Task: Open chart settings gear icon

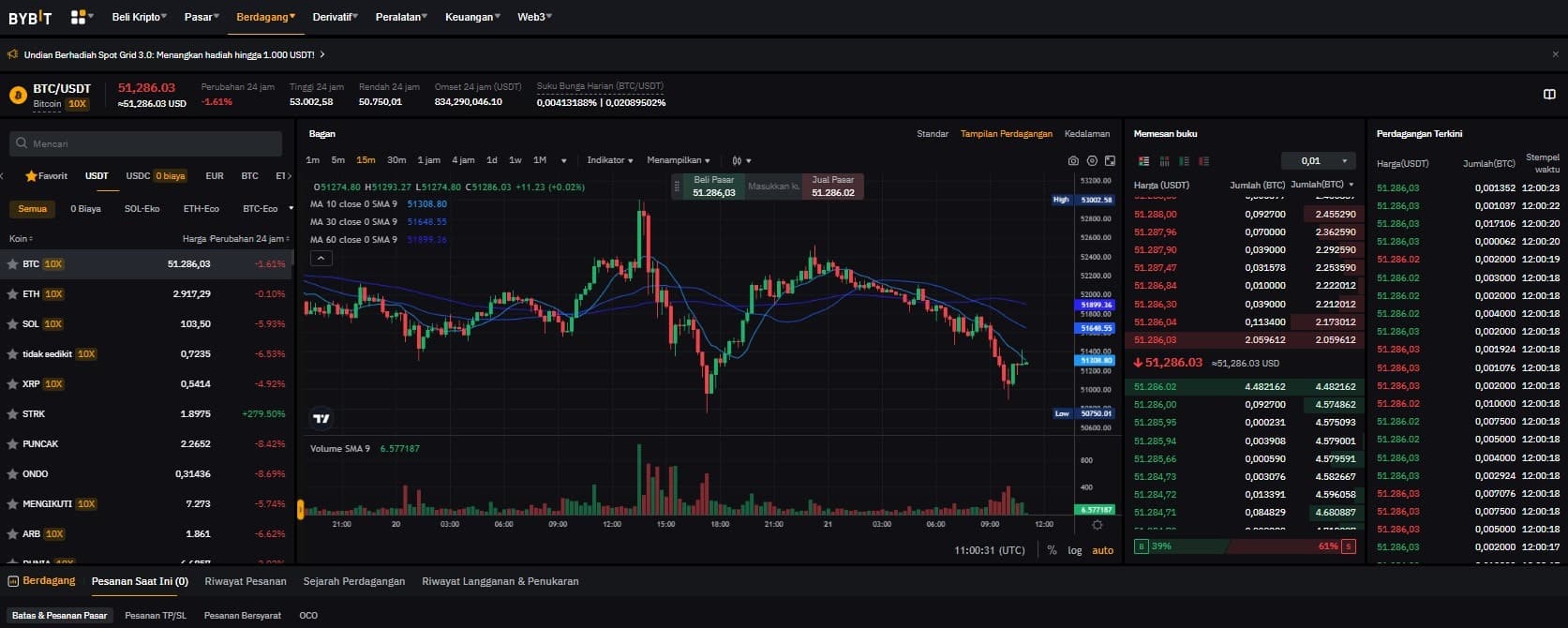Action: [x=1092, y=160]
